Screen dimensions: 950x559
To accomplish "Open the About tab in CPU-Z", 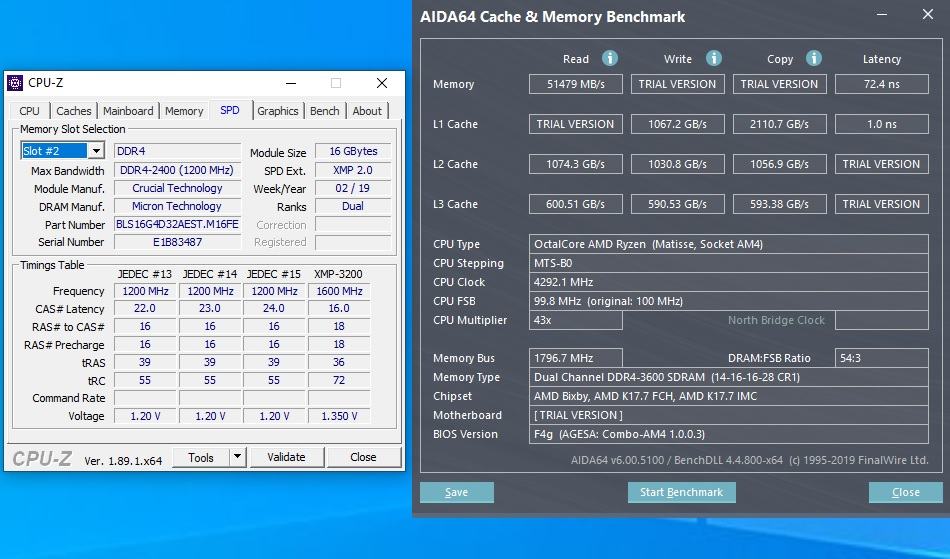I will point(367,111).
